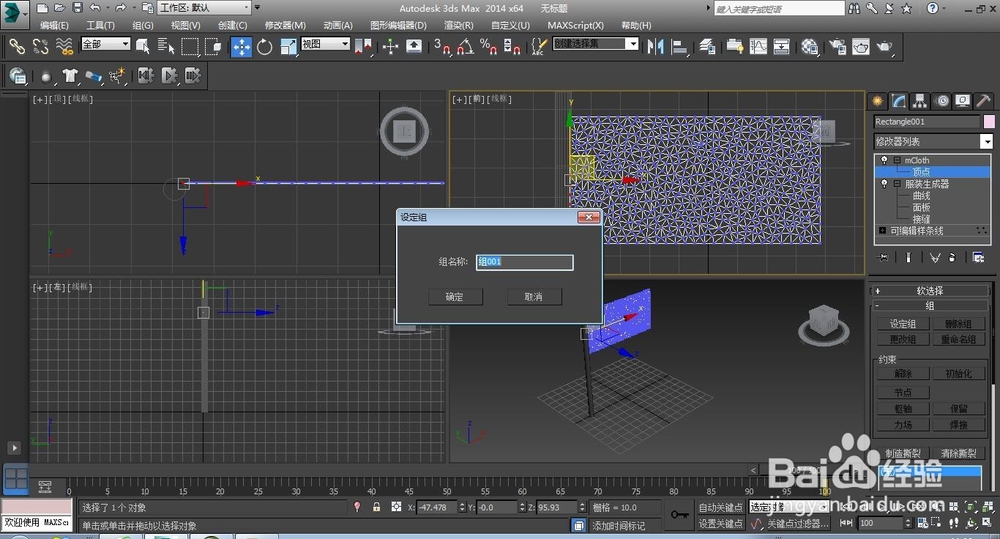Select the Link tool (chain icon)
The width and height of the screenshot is (1000, 539).
tap(17, 46)
